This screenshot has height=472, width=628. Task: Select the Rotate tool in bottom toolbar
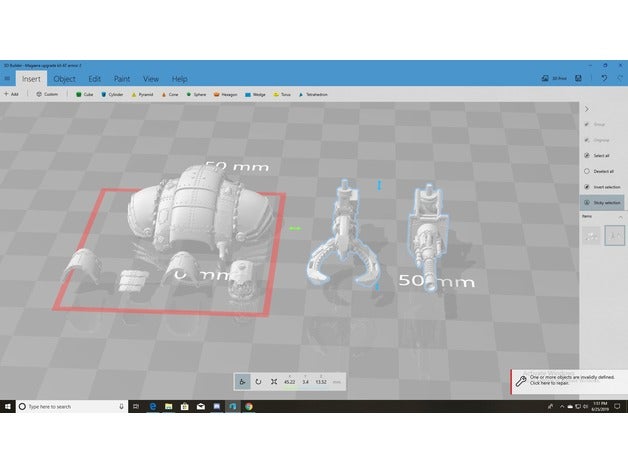[259, 381]
